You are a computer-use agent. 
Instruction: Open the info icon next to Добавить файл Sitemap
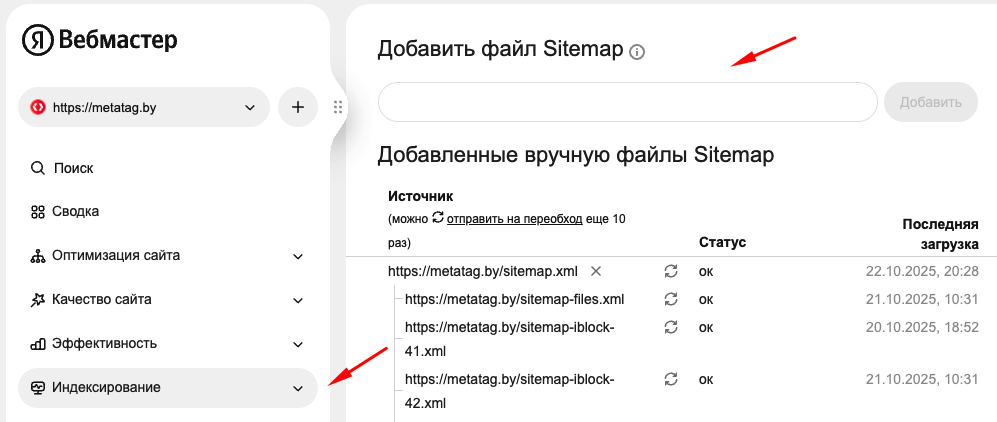[636, 52]
